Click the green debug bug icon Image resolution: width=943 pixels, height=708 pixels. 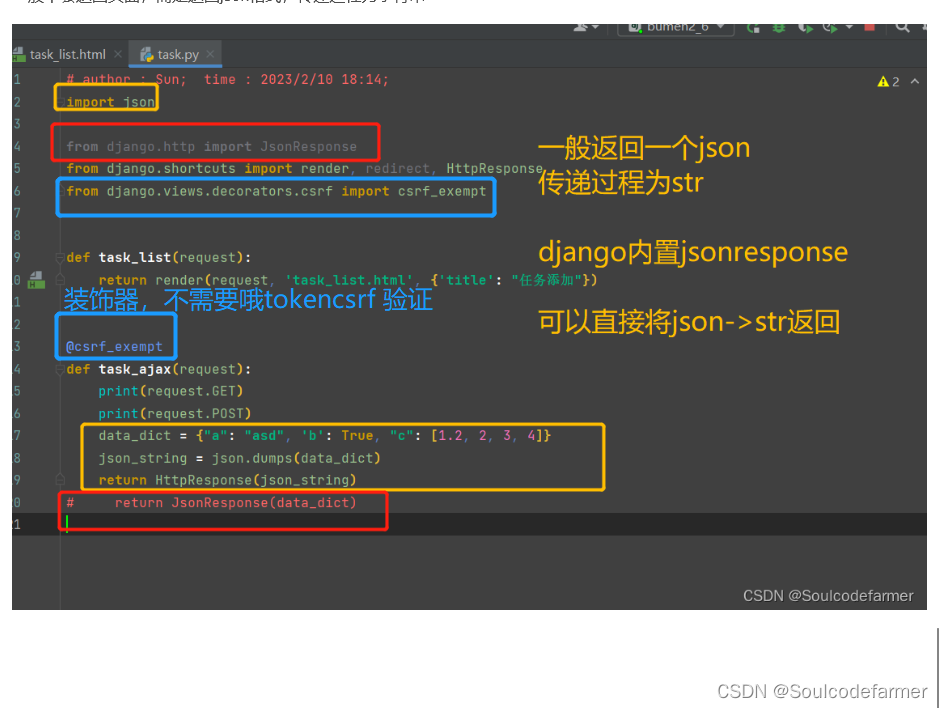pyautogui.click(x=779, y=28)
